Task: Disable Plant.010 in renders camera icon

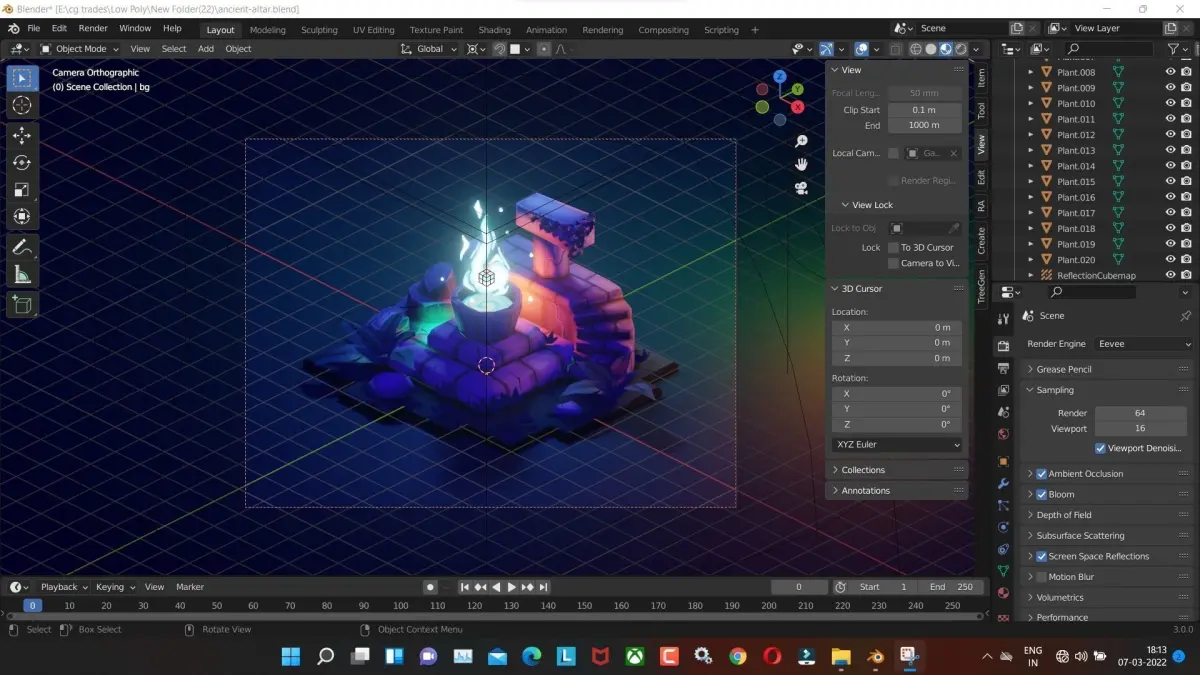Action: tap(1186, 103)
